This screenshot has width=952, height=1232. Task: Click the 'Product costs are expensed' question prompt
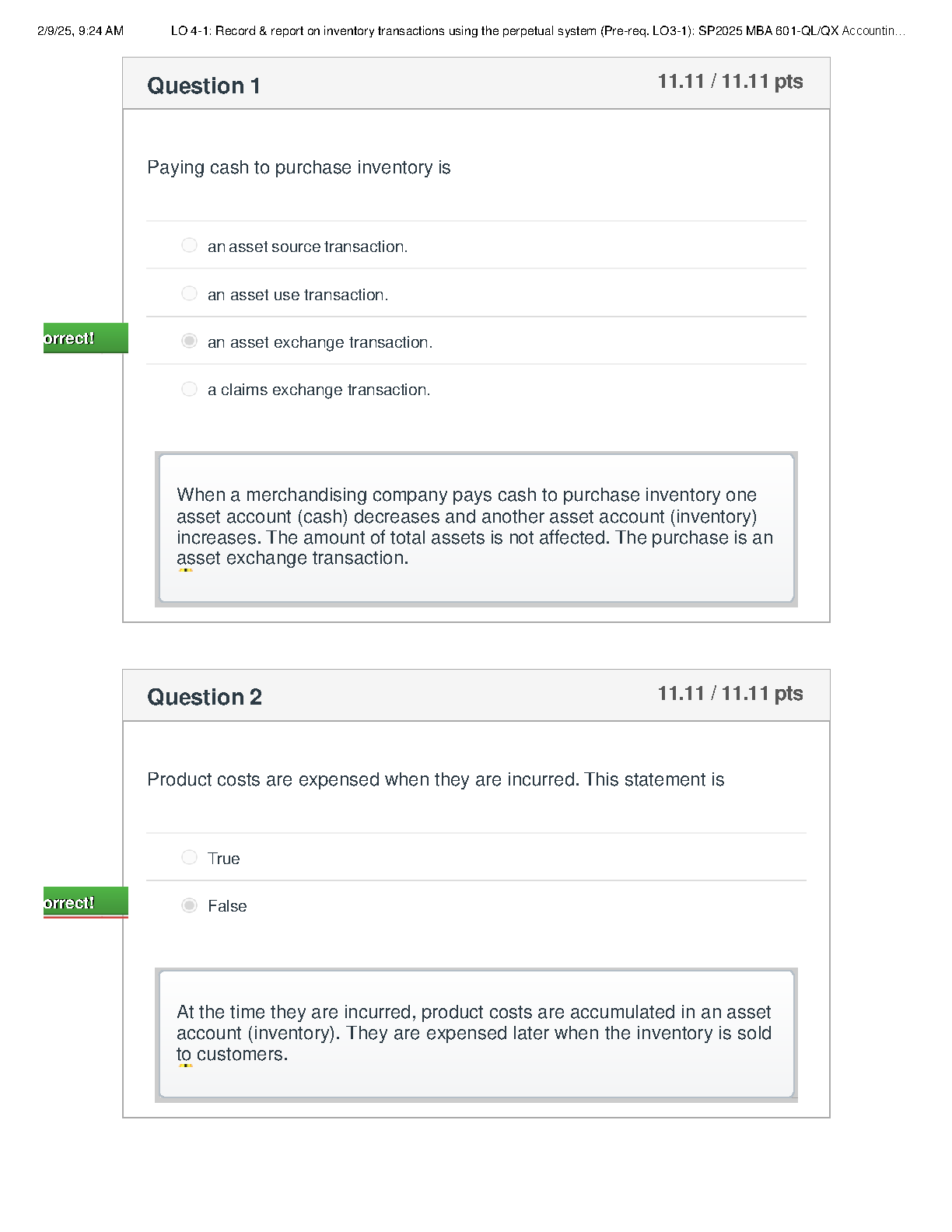[436, 780]
